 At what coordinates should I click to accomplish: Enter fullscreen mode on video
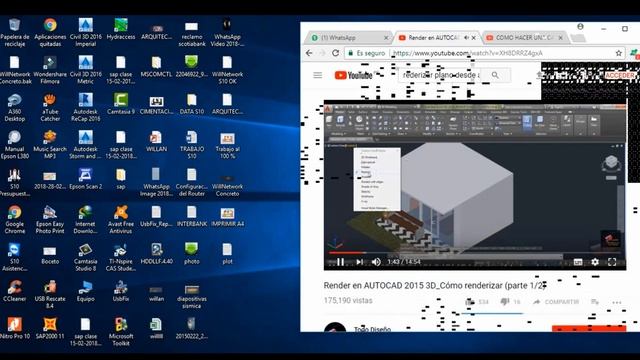pyautogui.click(x=612, y=262)
